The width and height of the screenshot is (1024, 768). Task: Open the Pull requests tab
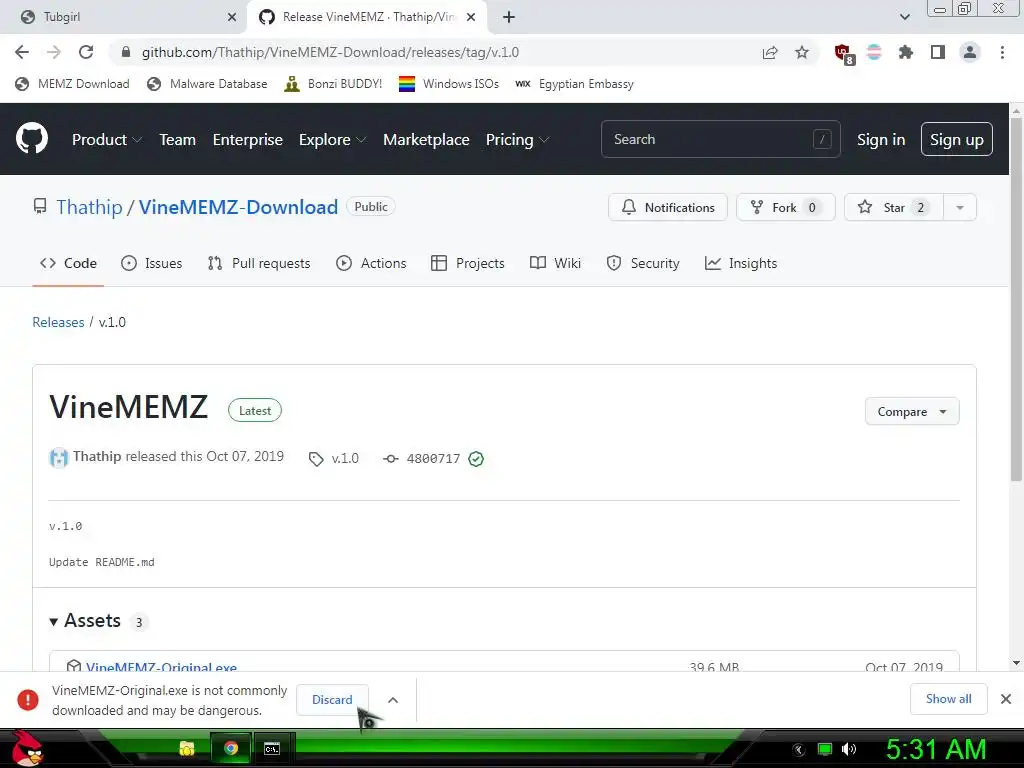[x=259, y=263]
